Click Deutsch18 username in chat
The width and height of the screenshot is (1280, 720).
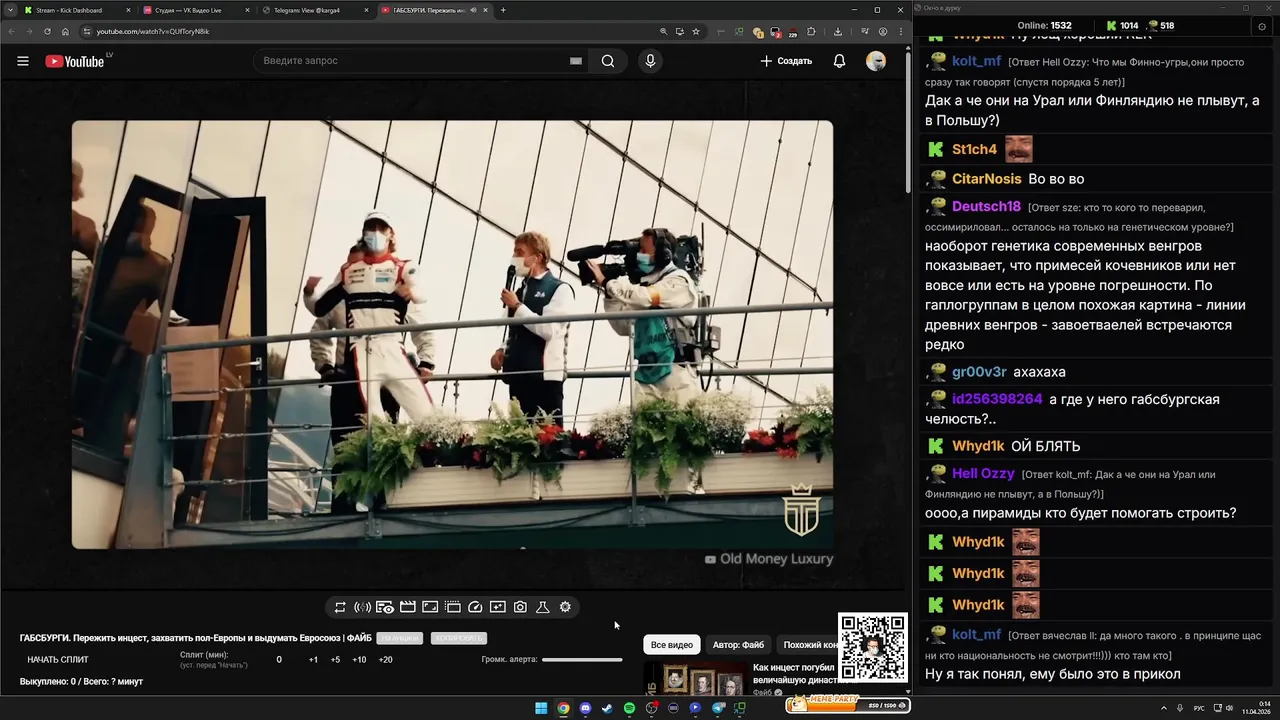(986, 207)
